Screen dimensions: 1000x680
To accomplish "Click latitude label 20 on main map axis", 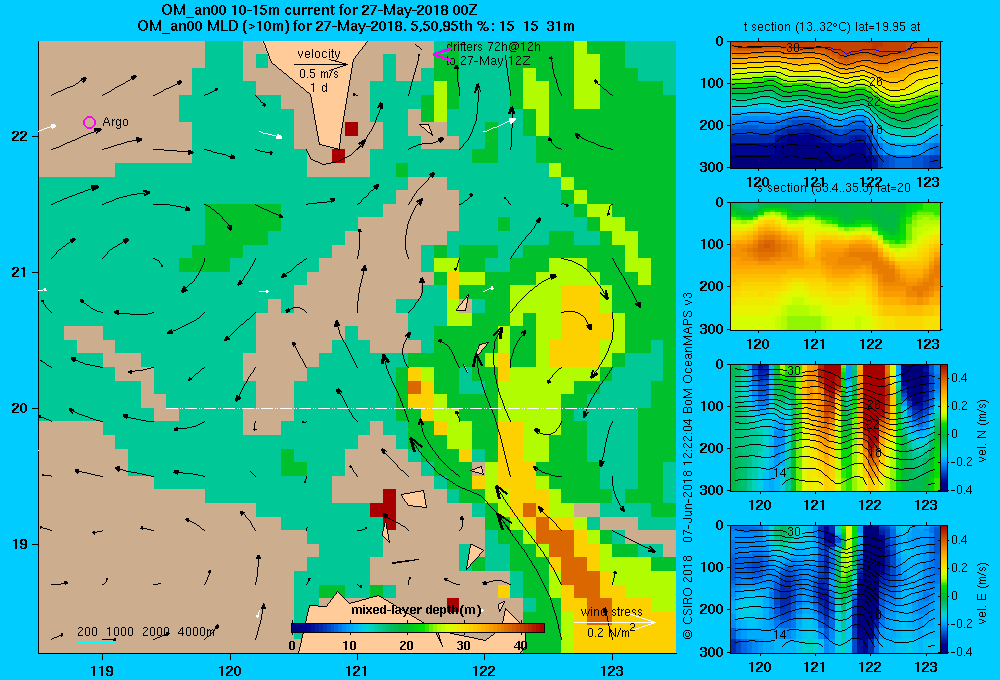I will coord(19,408).
